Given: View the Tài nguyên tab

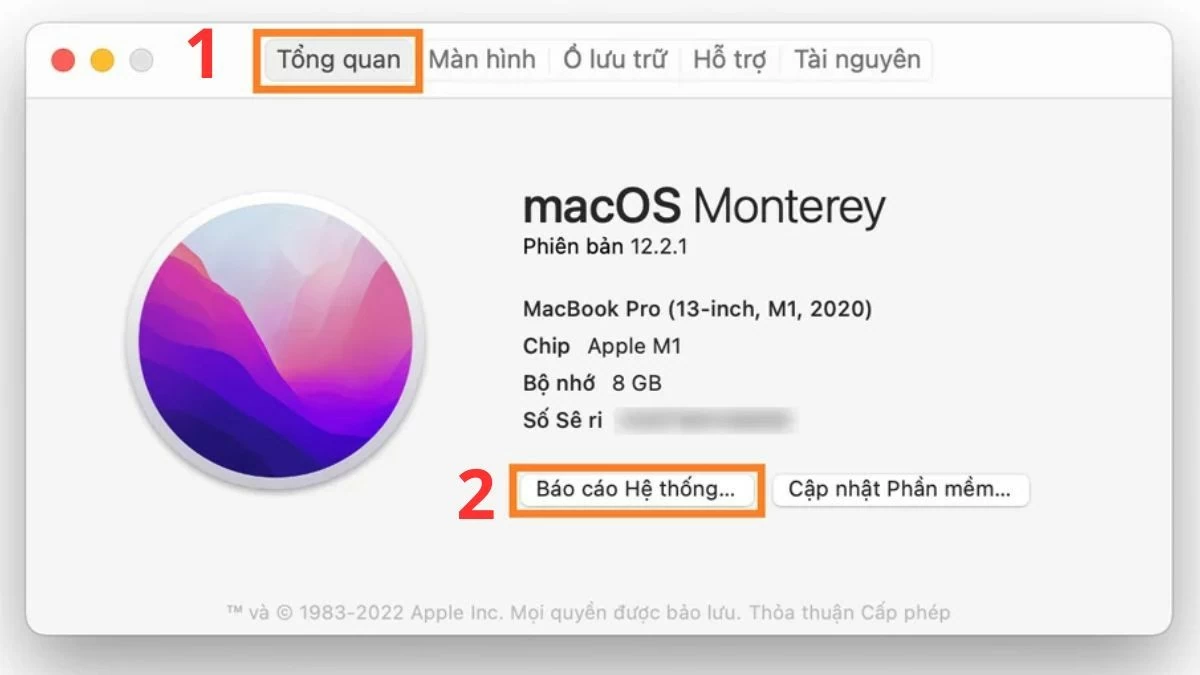Looking at the screenshot, I should (x=855, y=59).
